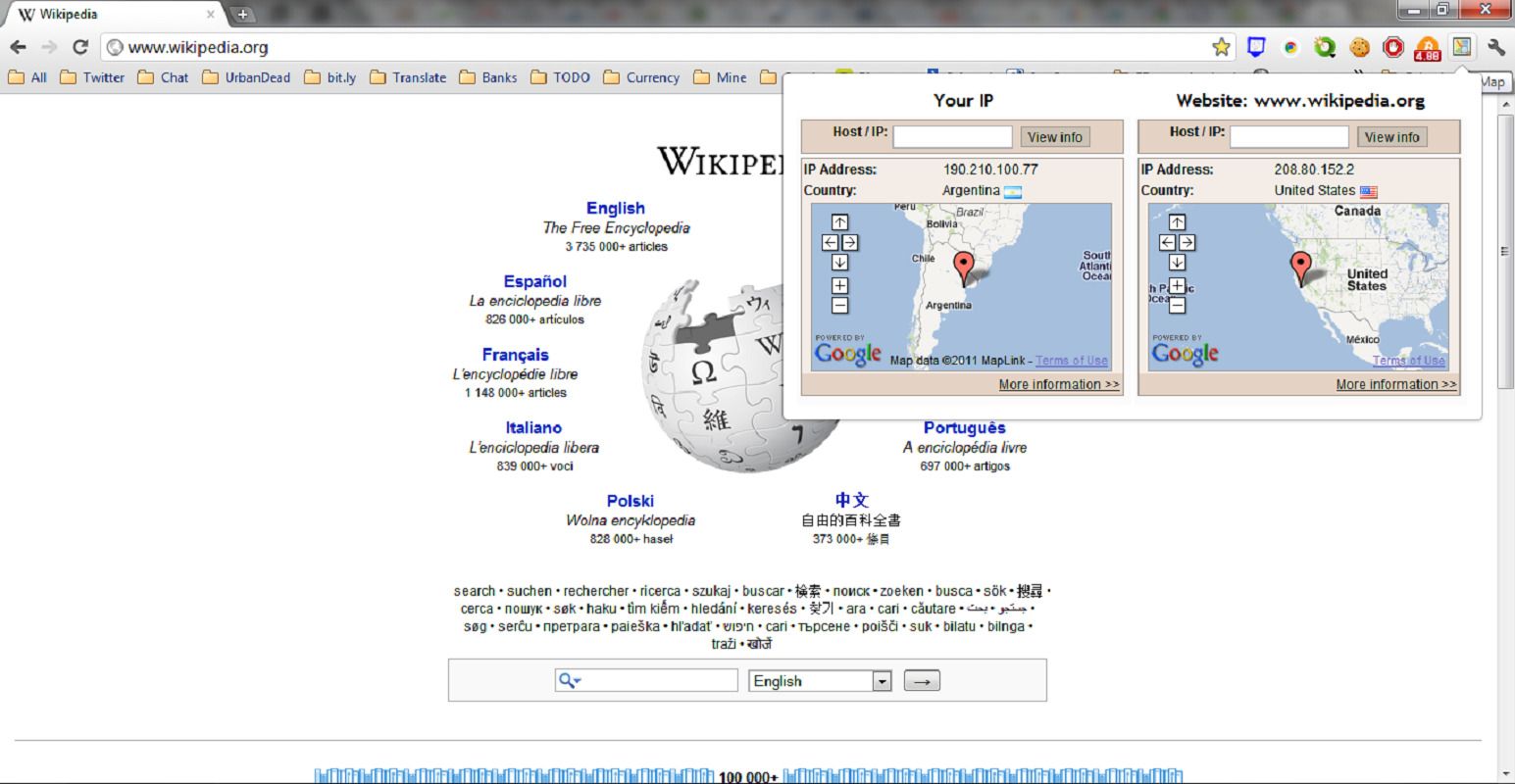This screenshot has width=1515, height=784.
Task: Pan the Your IP map down
Action: (x=839, y=262)
